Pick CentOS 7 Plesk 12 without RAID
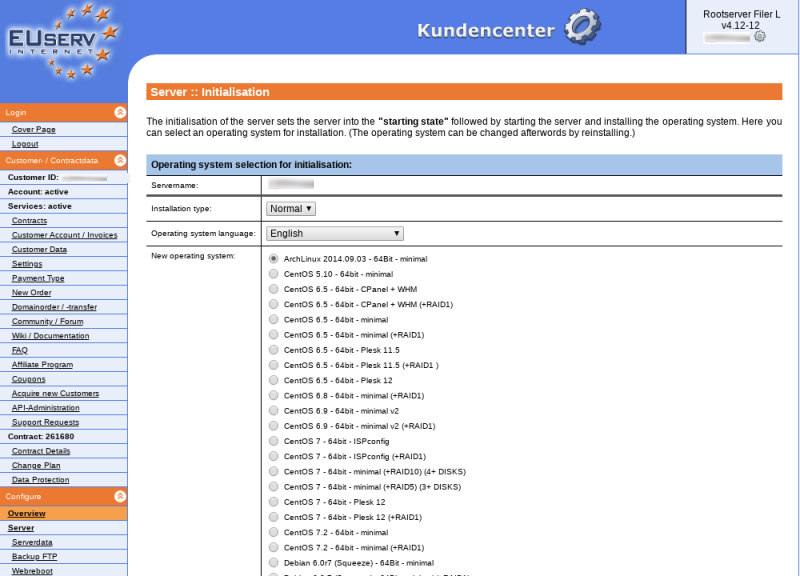 click(x=273, y=502)
